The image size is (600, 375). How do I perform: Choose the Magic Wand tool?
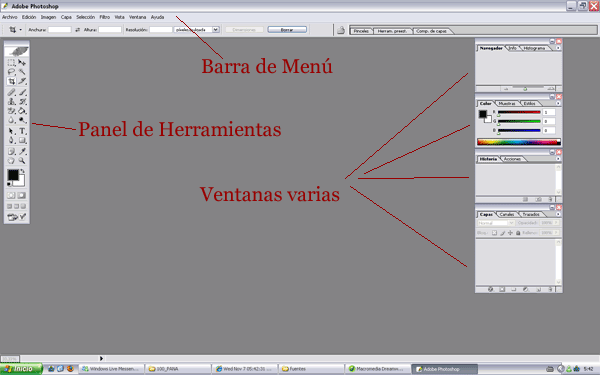[22, 72]
